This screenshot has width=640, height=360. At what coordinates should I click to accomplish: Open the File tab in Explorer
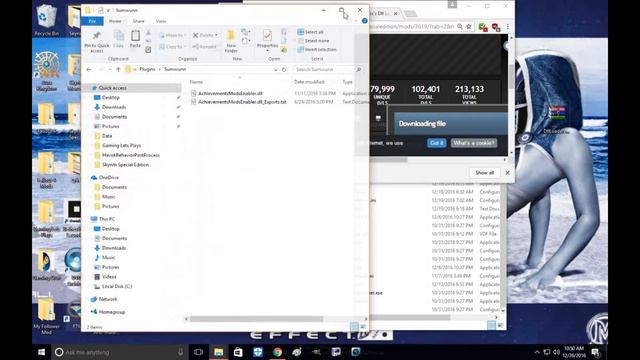click(92, 21)
